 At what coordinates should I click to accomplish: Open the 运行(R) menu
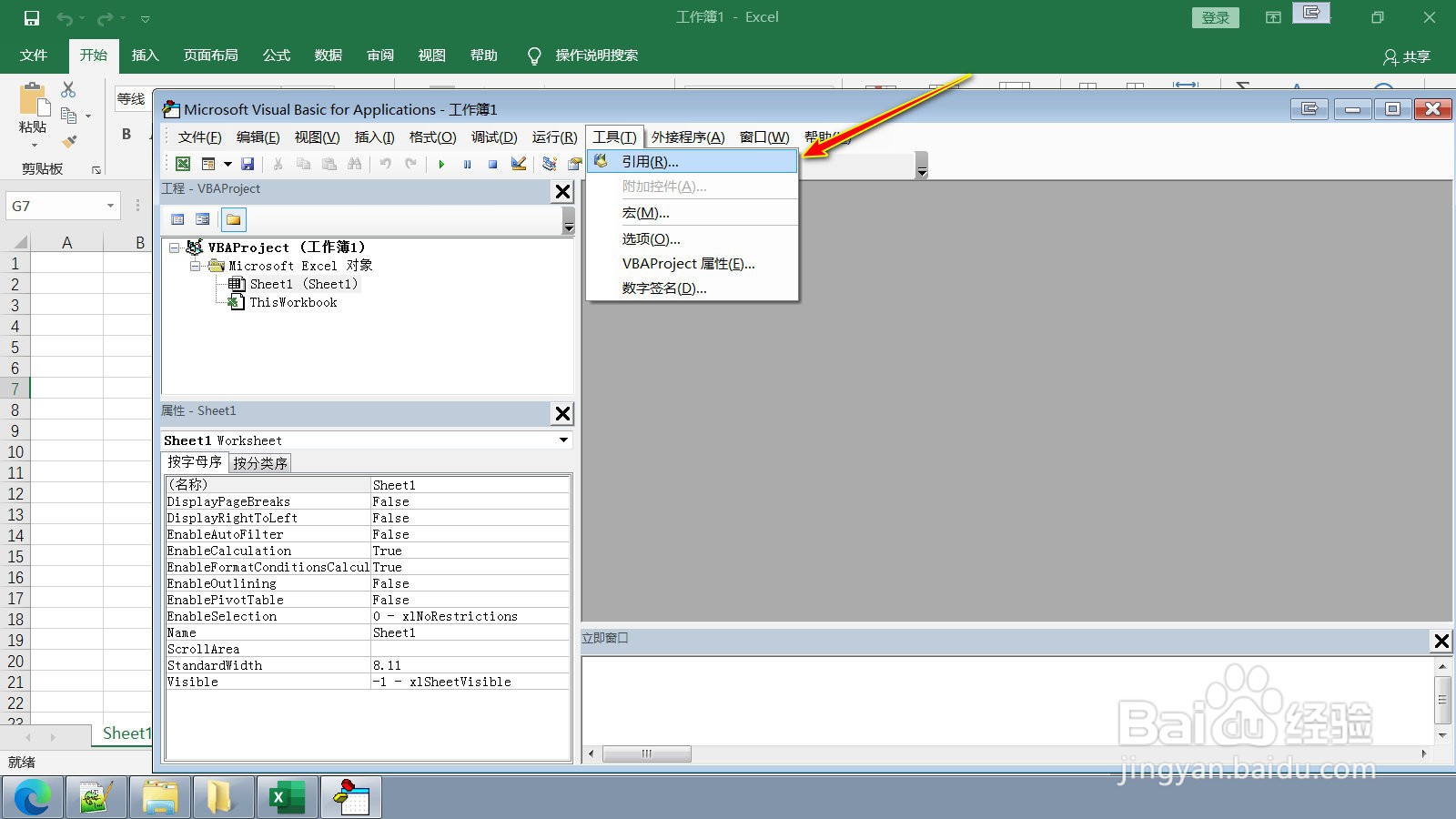pyautogui.click(x=554, y=136)
